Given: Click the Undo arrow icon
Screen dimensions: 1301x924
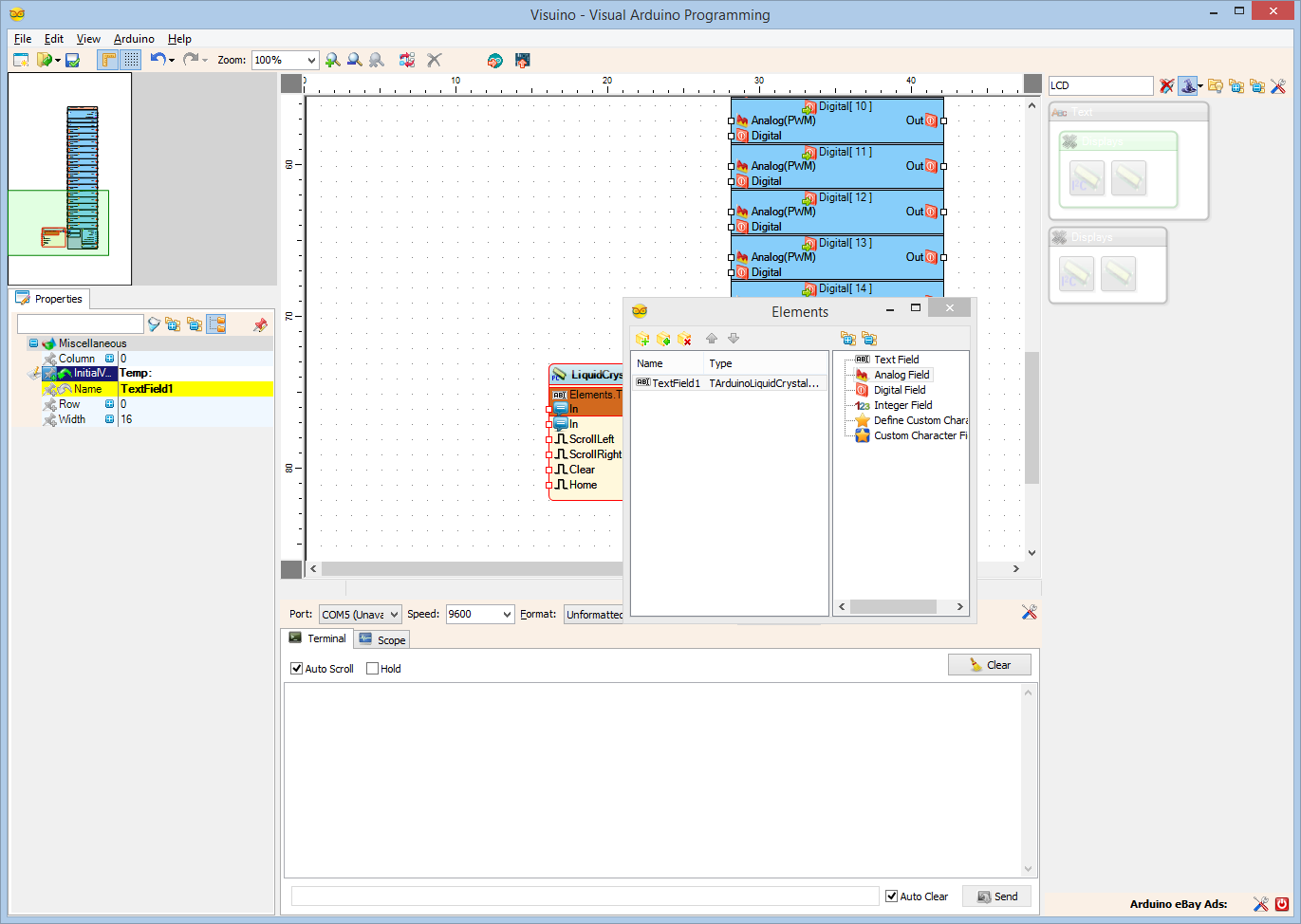Looking at the screenshot, I should 158,59.
